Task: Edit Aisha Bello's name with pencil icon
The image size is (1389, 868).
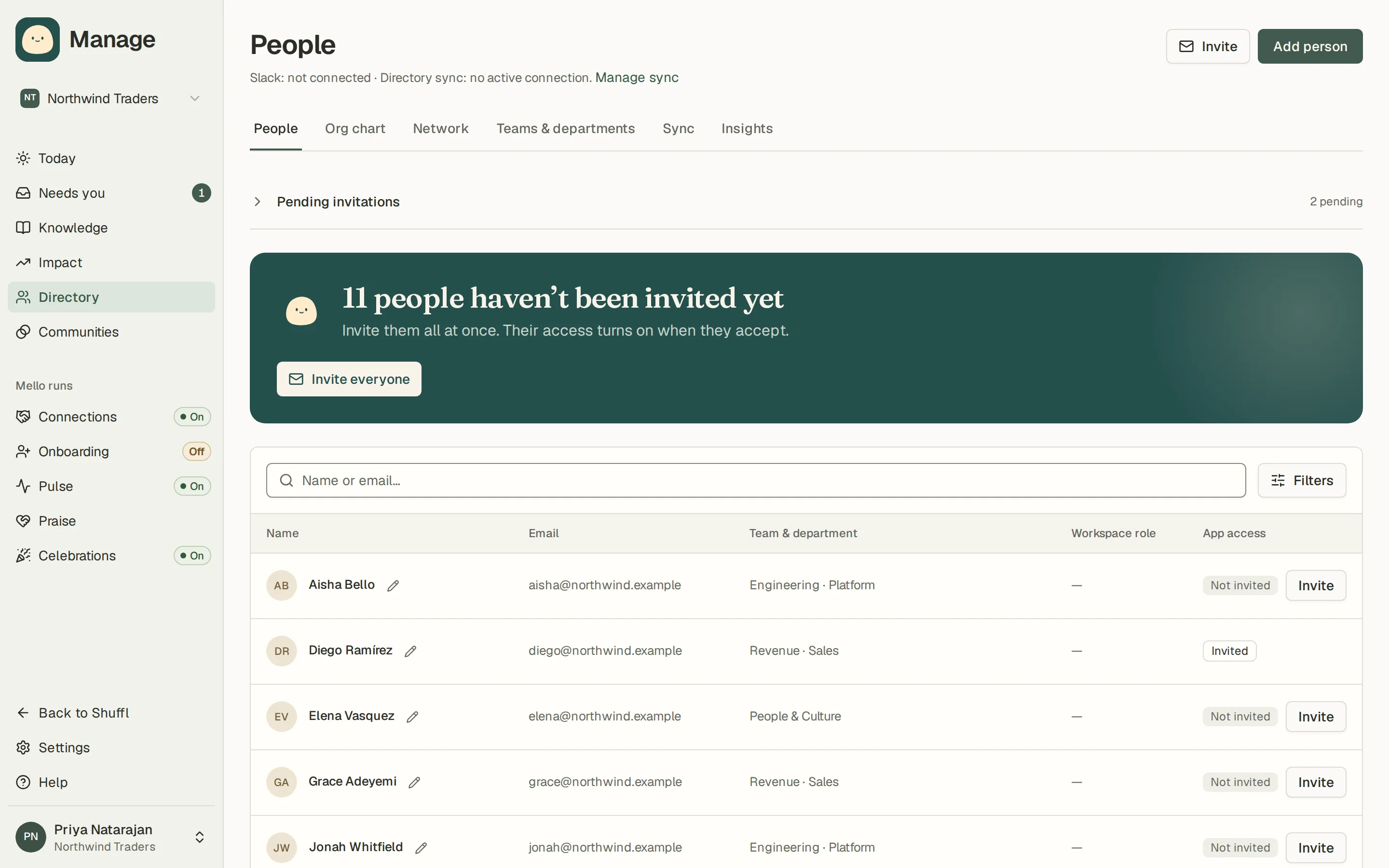Action: tap(393, 585)
